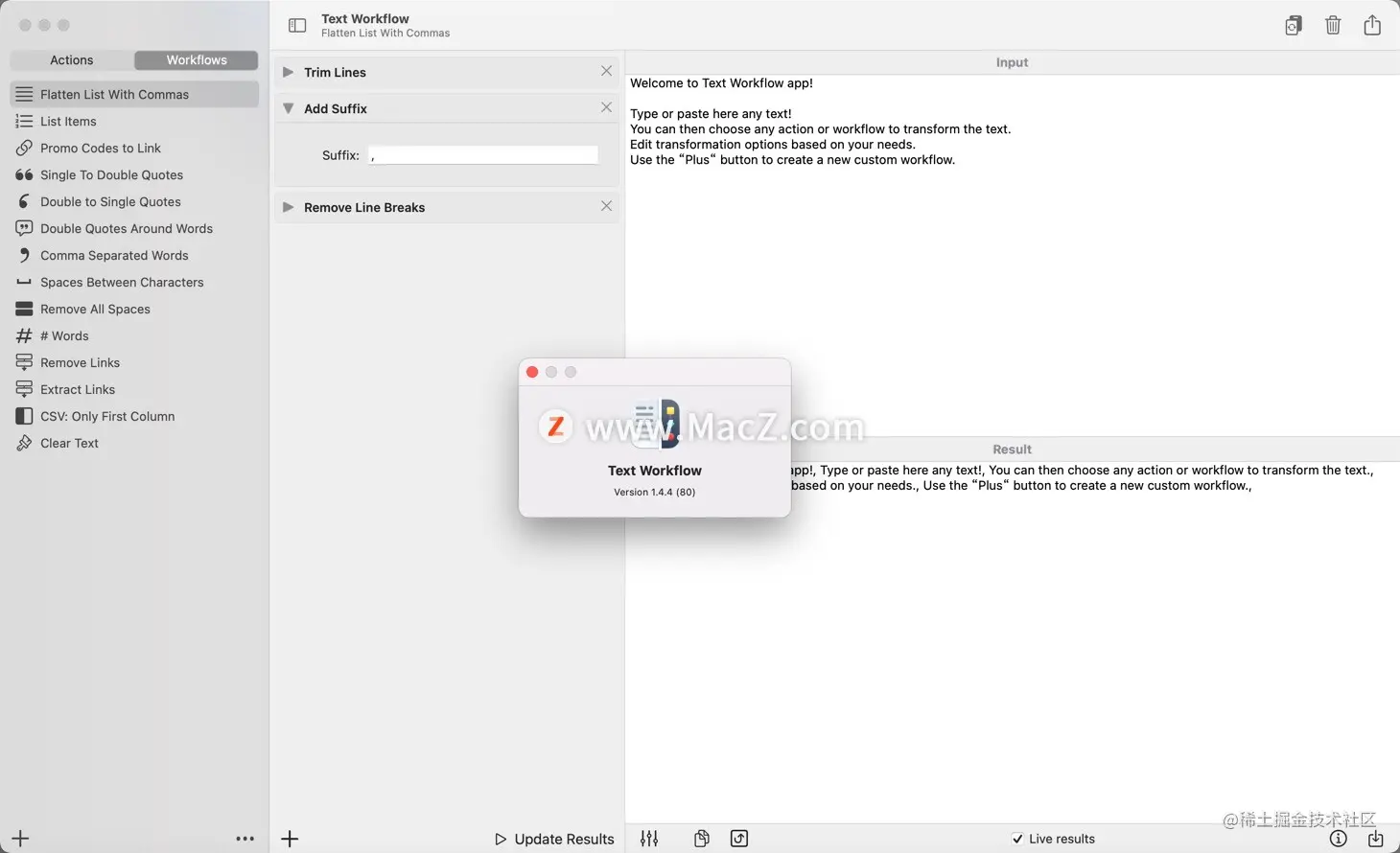Select the List Items workflow
The image size is (1400, 853).
coord(134,121)
